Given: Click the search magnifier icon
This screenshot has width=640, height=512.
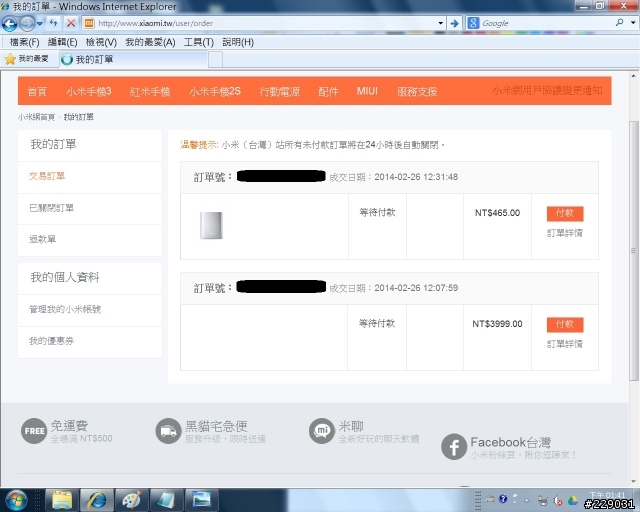Looking at the screenshot, I should click(620, 23).
